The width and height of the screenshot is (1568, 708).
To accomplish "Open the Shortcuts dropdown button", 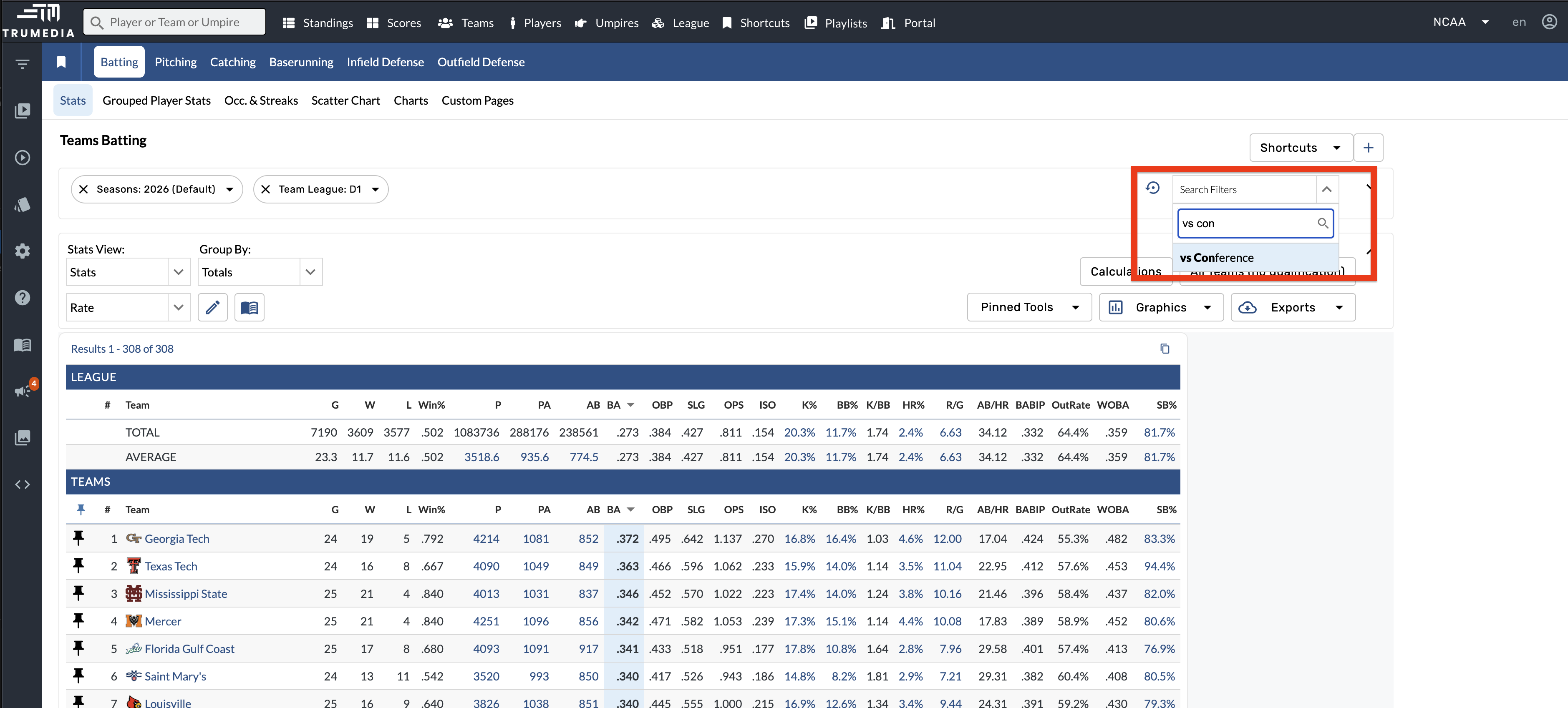I will tap(1301, 148).
